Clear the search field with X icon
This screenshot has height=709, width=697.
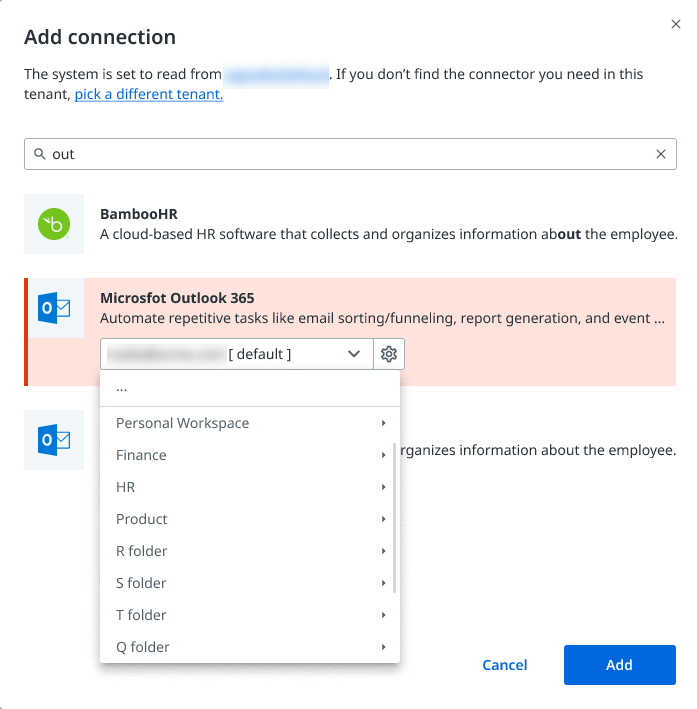pos(660,154)
